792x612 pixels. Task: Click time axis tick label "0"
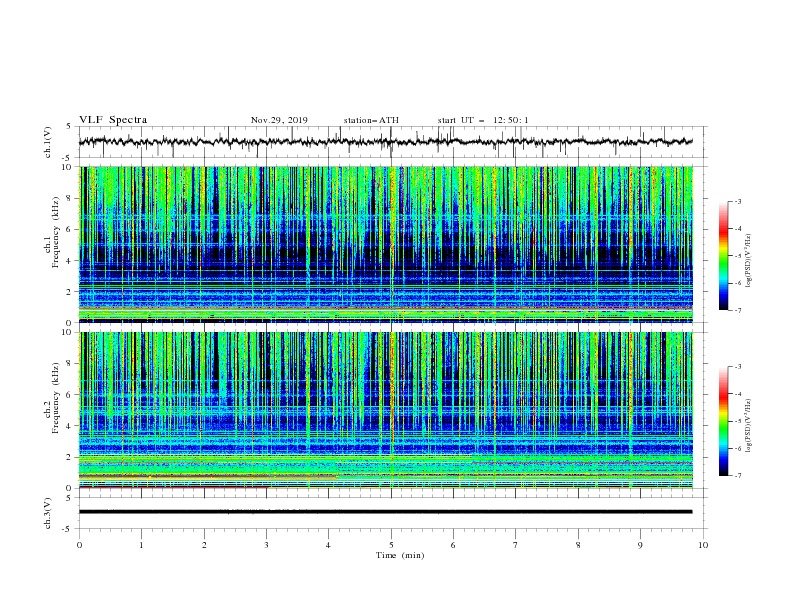(x=79, y=545)
